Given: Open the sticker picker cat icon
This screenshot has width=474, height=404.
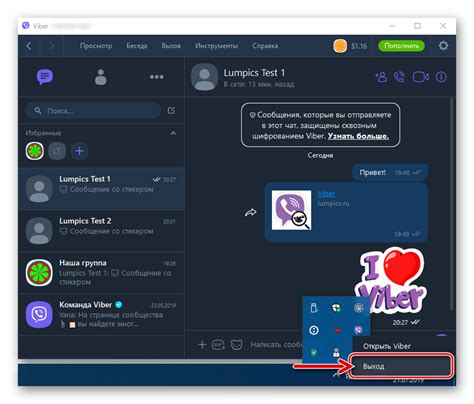Looking at the screenshot, I should pos(237,344).
